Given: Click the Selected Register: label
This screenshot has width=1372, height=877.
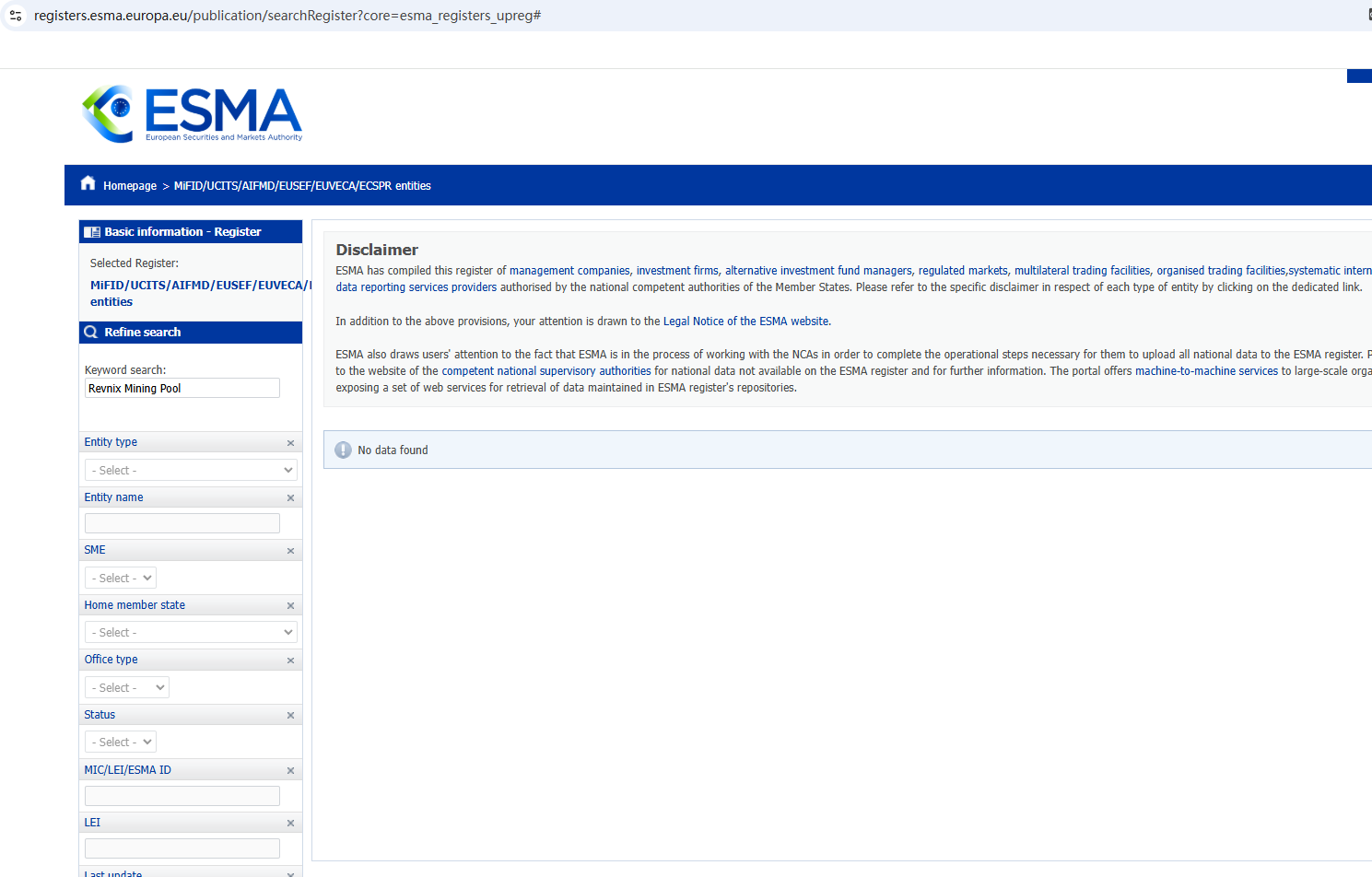Looking at the screenshot, I should click(135, 263).
